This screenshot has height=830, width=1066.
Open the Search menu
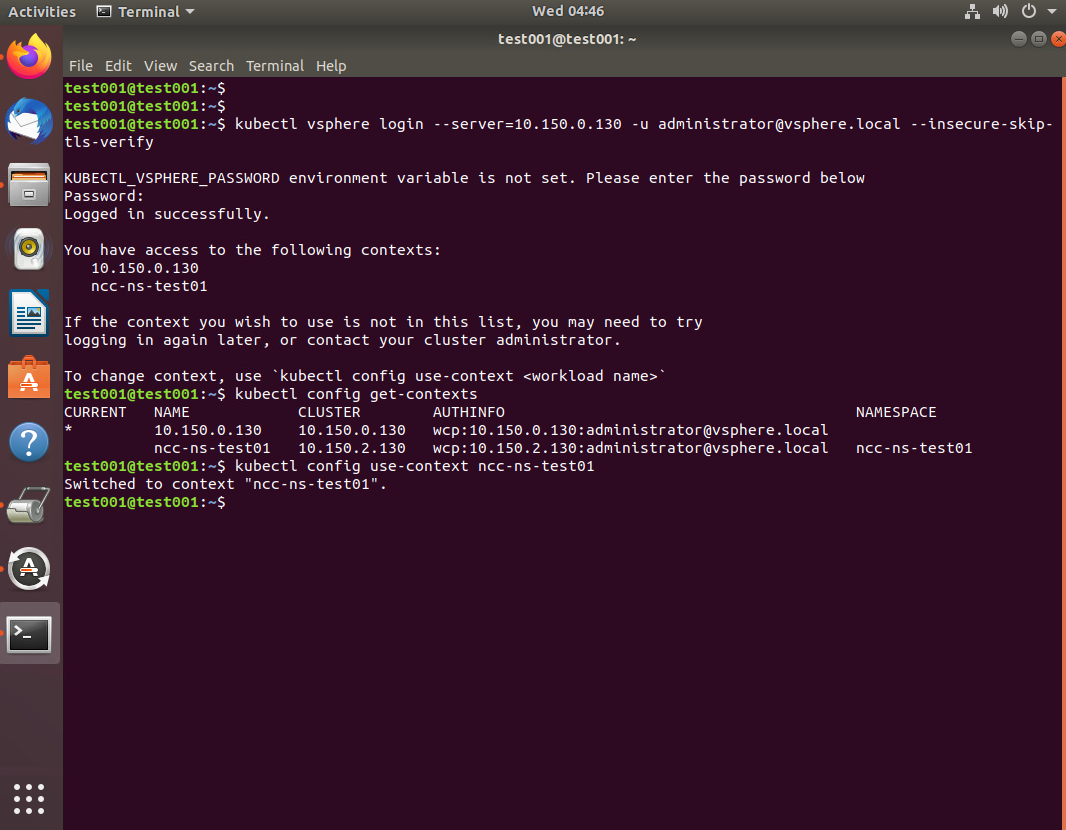(211, 66)
